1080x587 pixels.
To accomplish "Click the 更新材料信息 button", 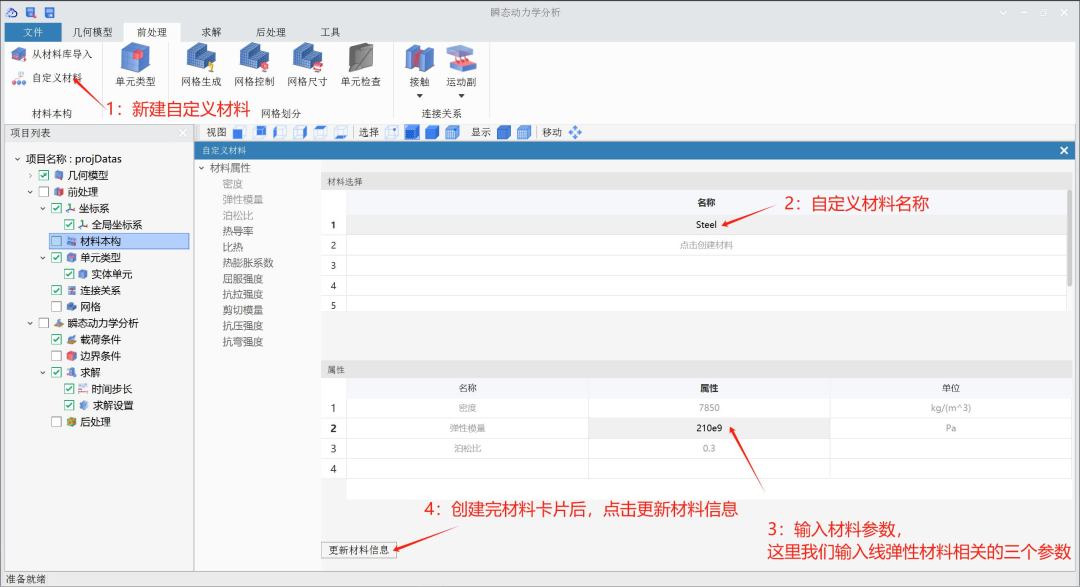I will coord(359,550).
